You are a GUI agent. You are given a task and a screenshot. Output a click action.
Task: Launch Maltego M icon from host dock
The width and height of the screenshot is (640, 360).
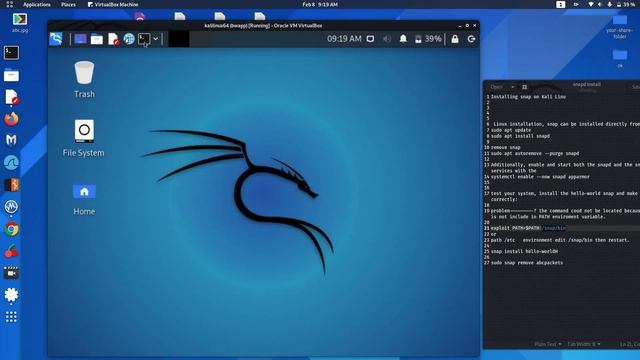click(11, 140)
